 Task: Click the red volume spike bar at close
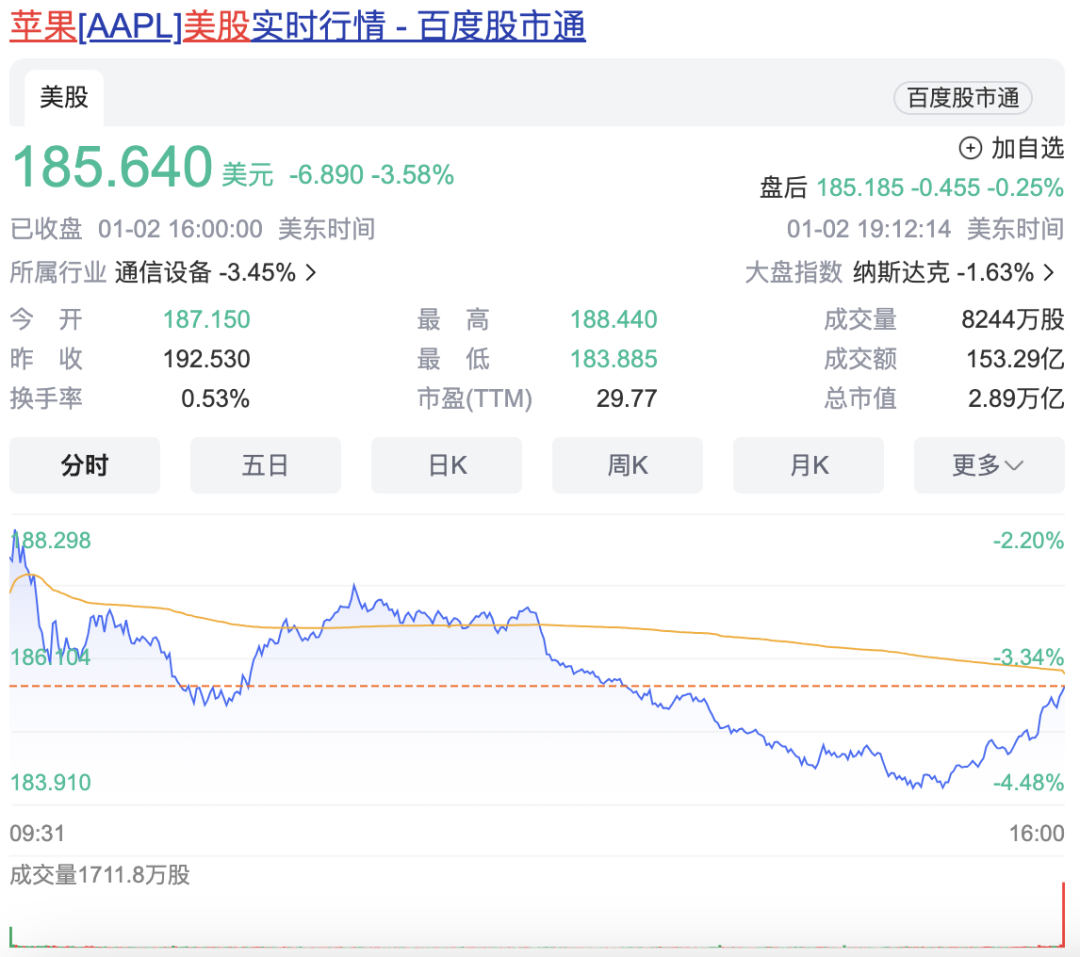tap(1062, 915)
